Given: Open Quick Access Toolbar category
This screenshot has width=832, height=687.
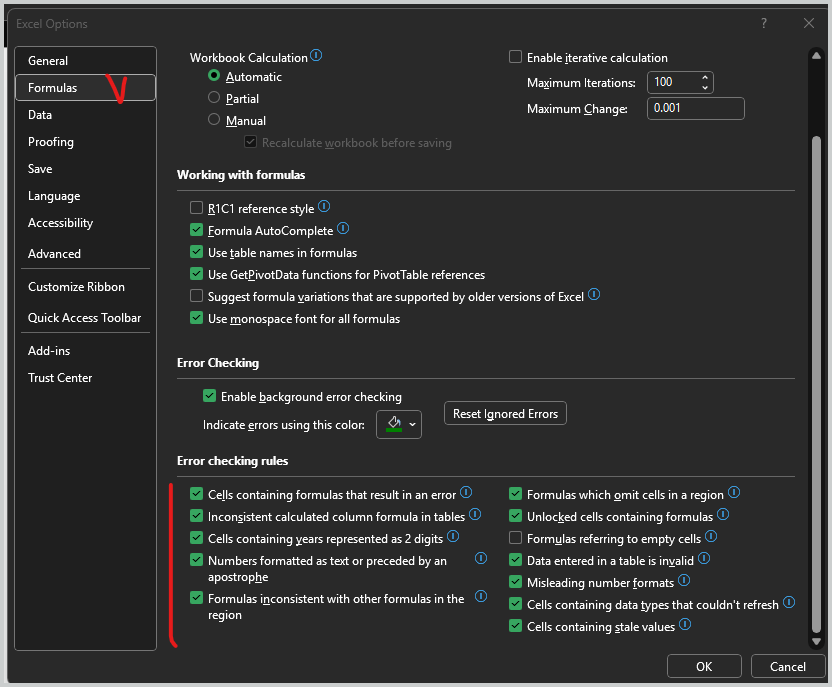Looking at the screenshot, I should 85,318.
